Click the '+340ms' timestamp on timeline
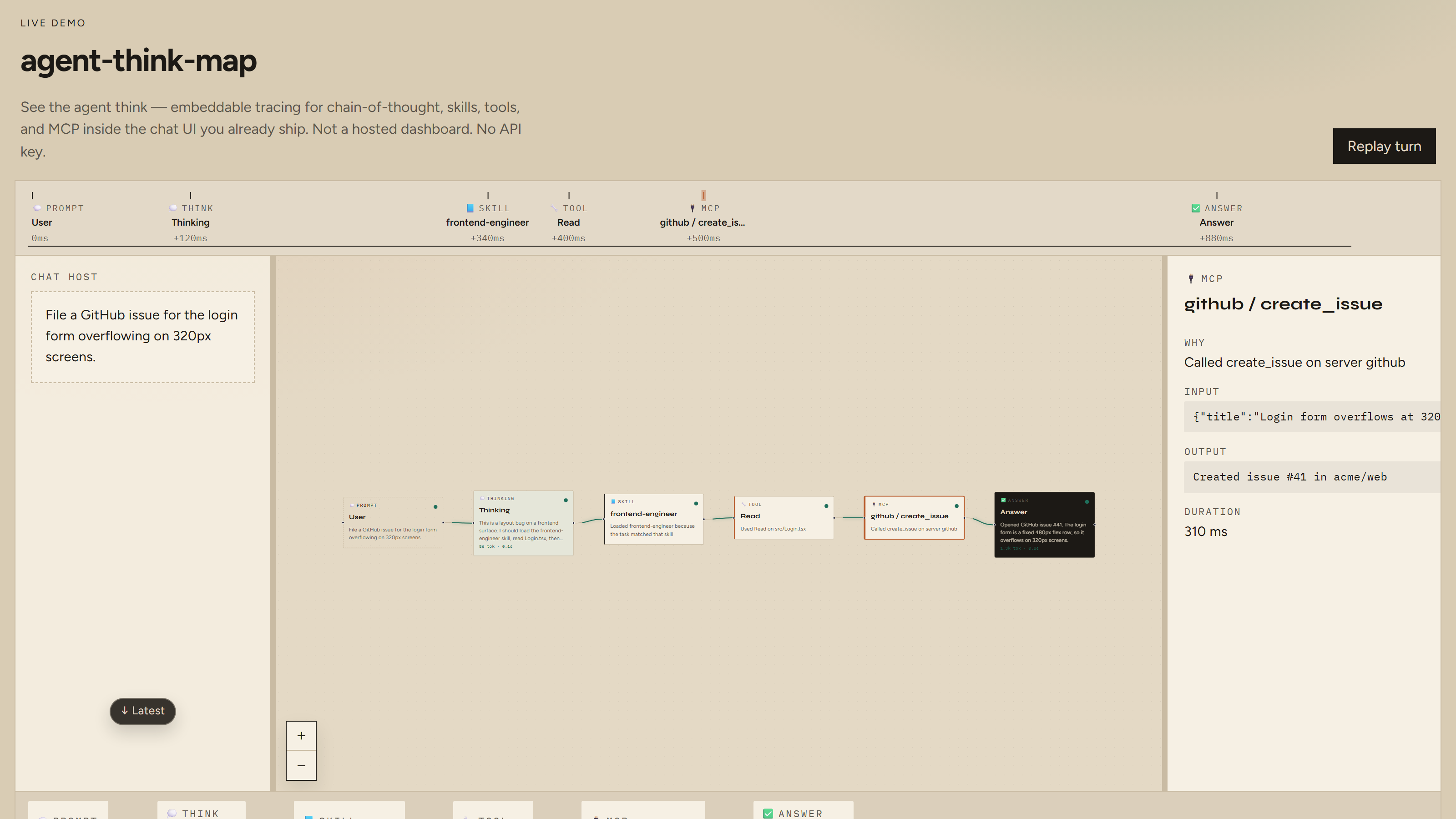 click(x=487, y=238)
